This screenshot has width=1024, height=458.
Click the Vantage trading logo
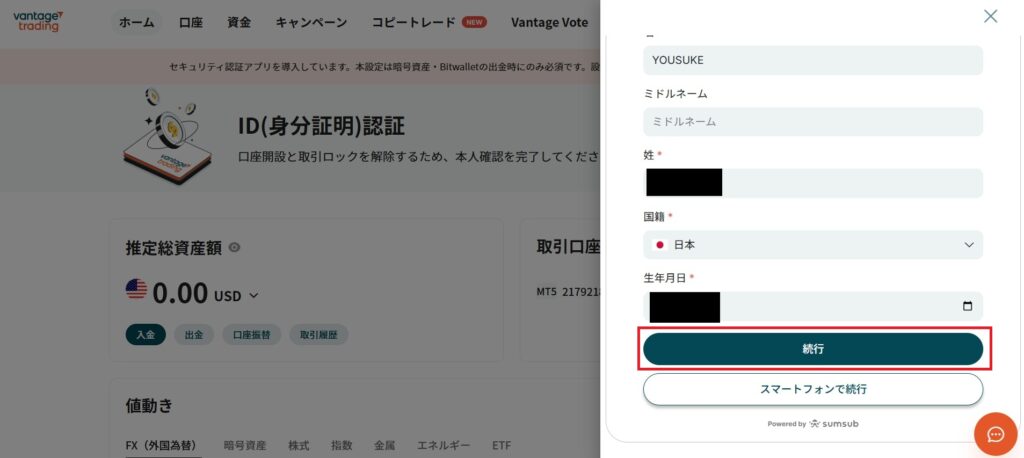coord(38,22)
